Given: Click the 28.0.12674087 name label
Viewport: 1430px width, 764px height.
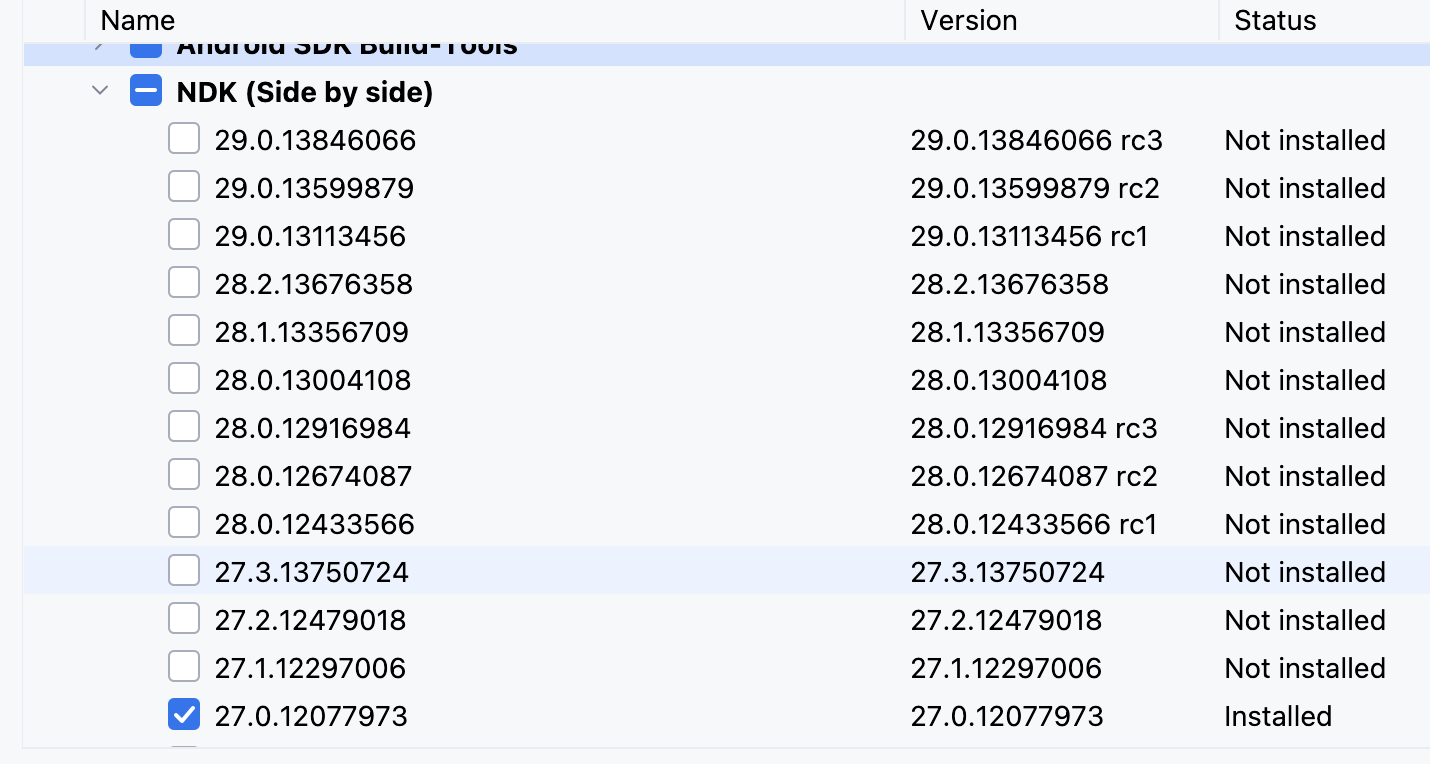Looking at the screenshot, I should (313, 476).
